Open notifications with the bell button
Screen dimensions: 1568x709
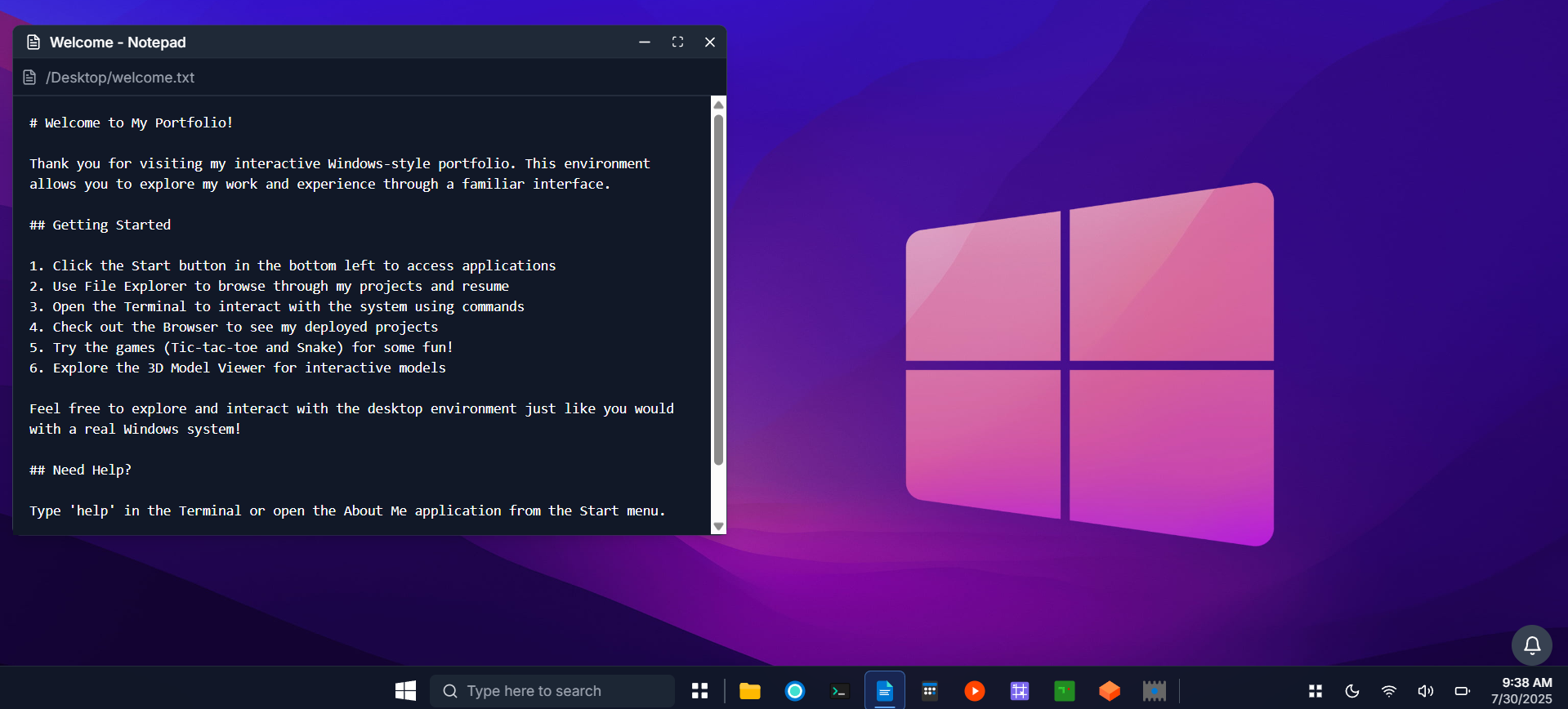click(1532, 645)
